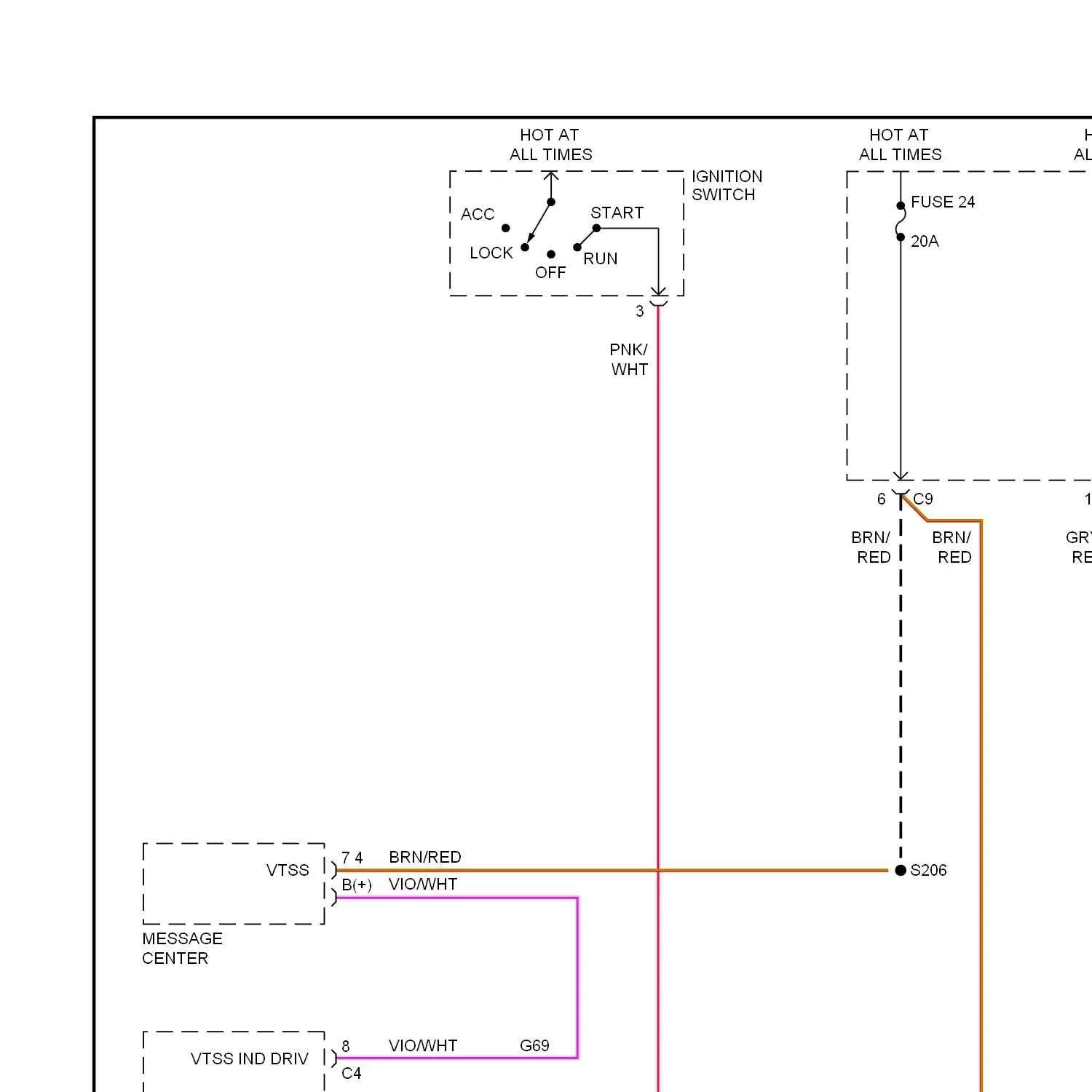The width and height of the screenshot is (1092, 1092).
Task: Click the MESSAGE CENTER label
Action: point(182,948)
